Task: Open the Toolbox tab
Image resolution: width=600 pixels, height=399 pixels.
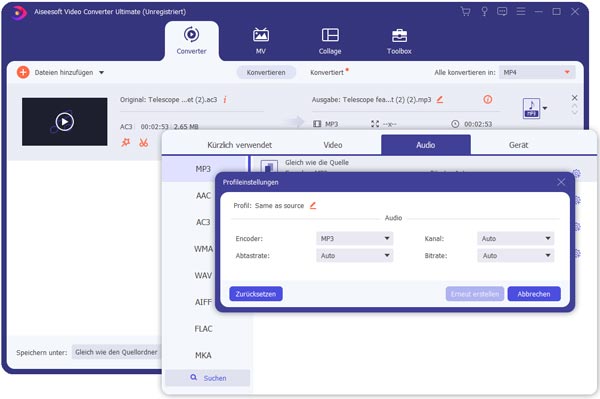Action: [399, 41]
